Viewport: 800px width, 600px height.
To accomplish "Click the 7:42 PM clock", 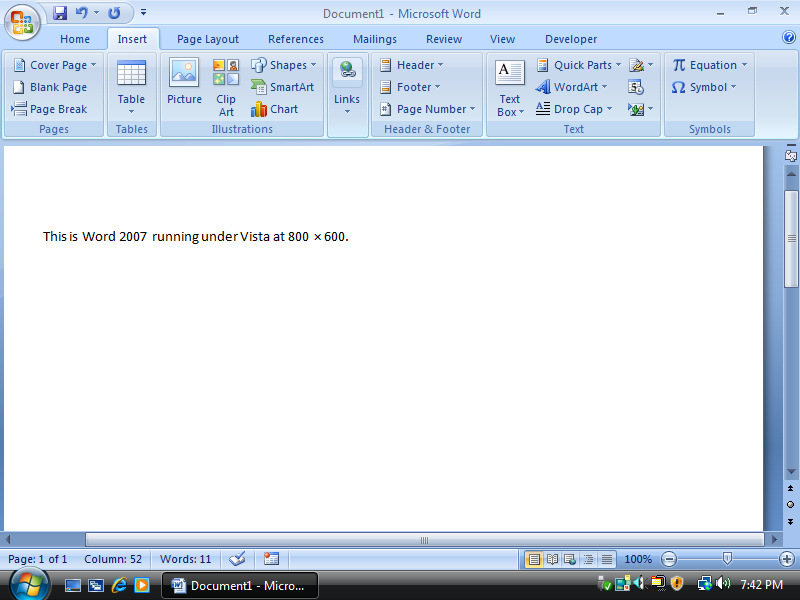I will click(762, 585).
